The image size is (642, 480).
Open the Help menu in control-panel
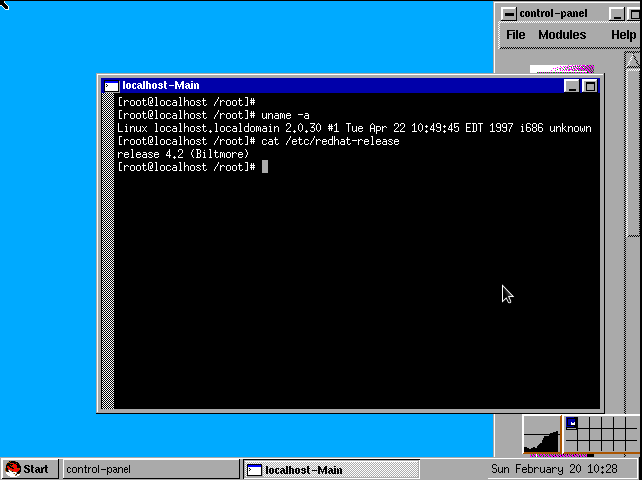coord(623,35)
